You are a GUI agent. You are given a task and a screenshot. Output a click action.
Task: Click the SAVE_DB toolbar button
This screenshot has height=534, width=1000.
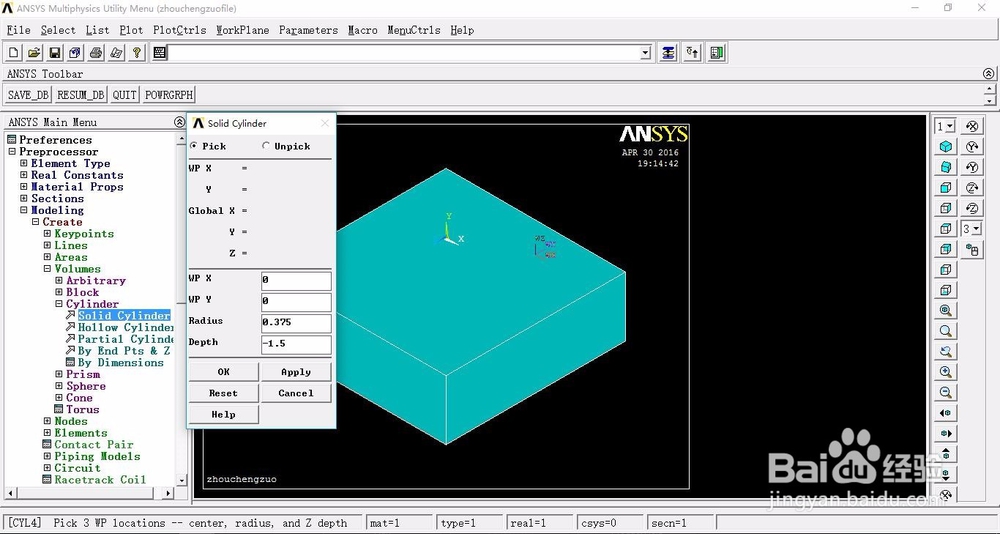(x=29, y=95)
